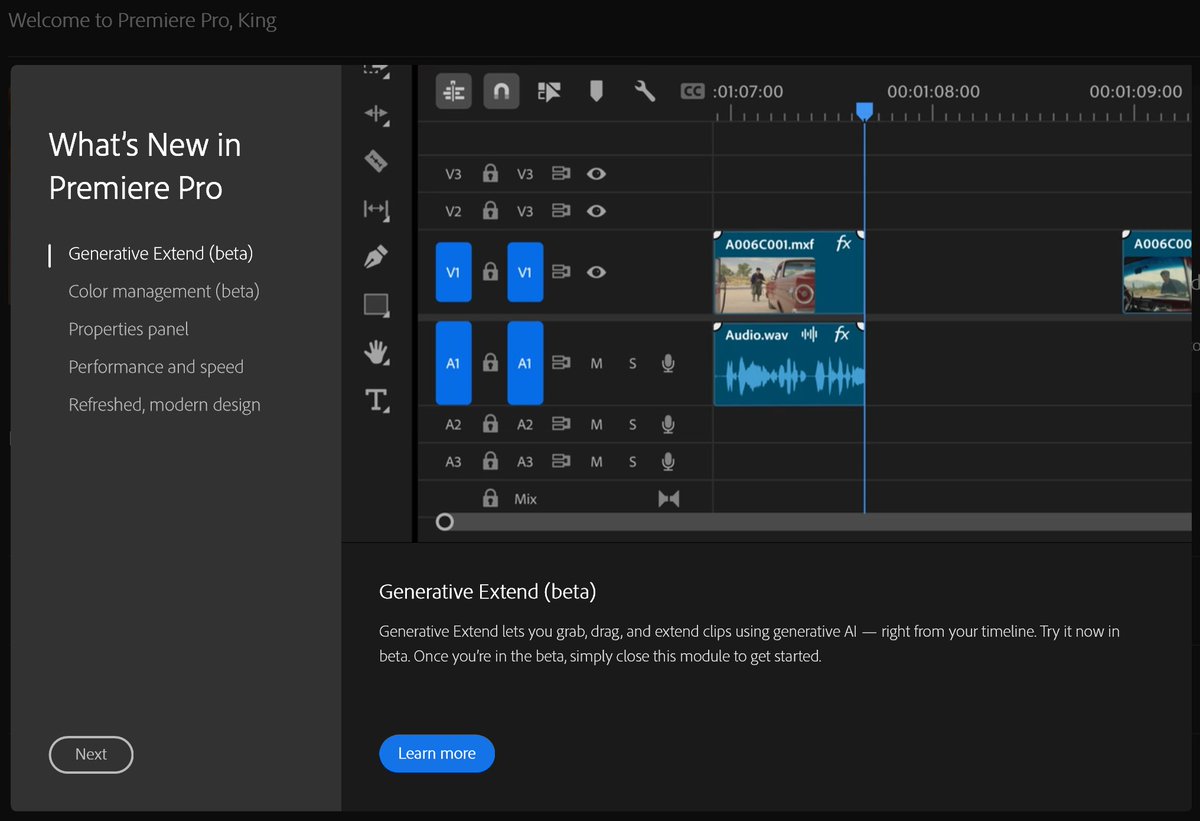Screen dimensions: 1200x821
Task: Hide the top V3 track with eye icon
Action: pos(597,174)
